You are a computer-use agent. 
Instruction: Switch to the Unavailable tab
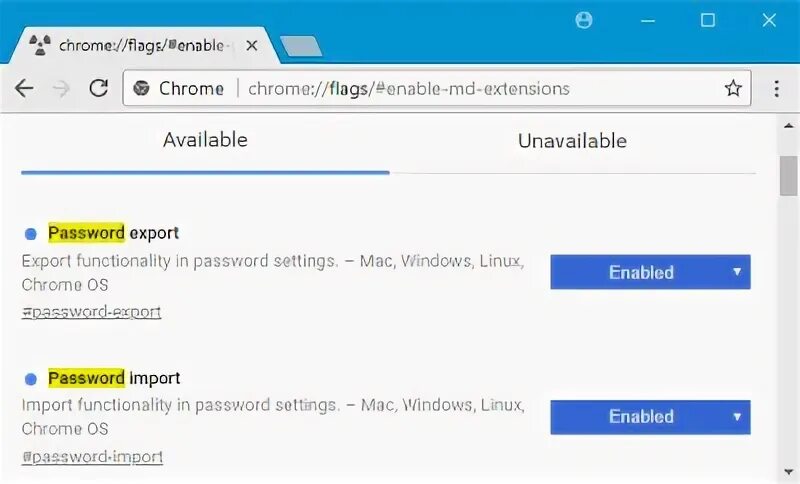[572, 141]
